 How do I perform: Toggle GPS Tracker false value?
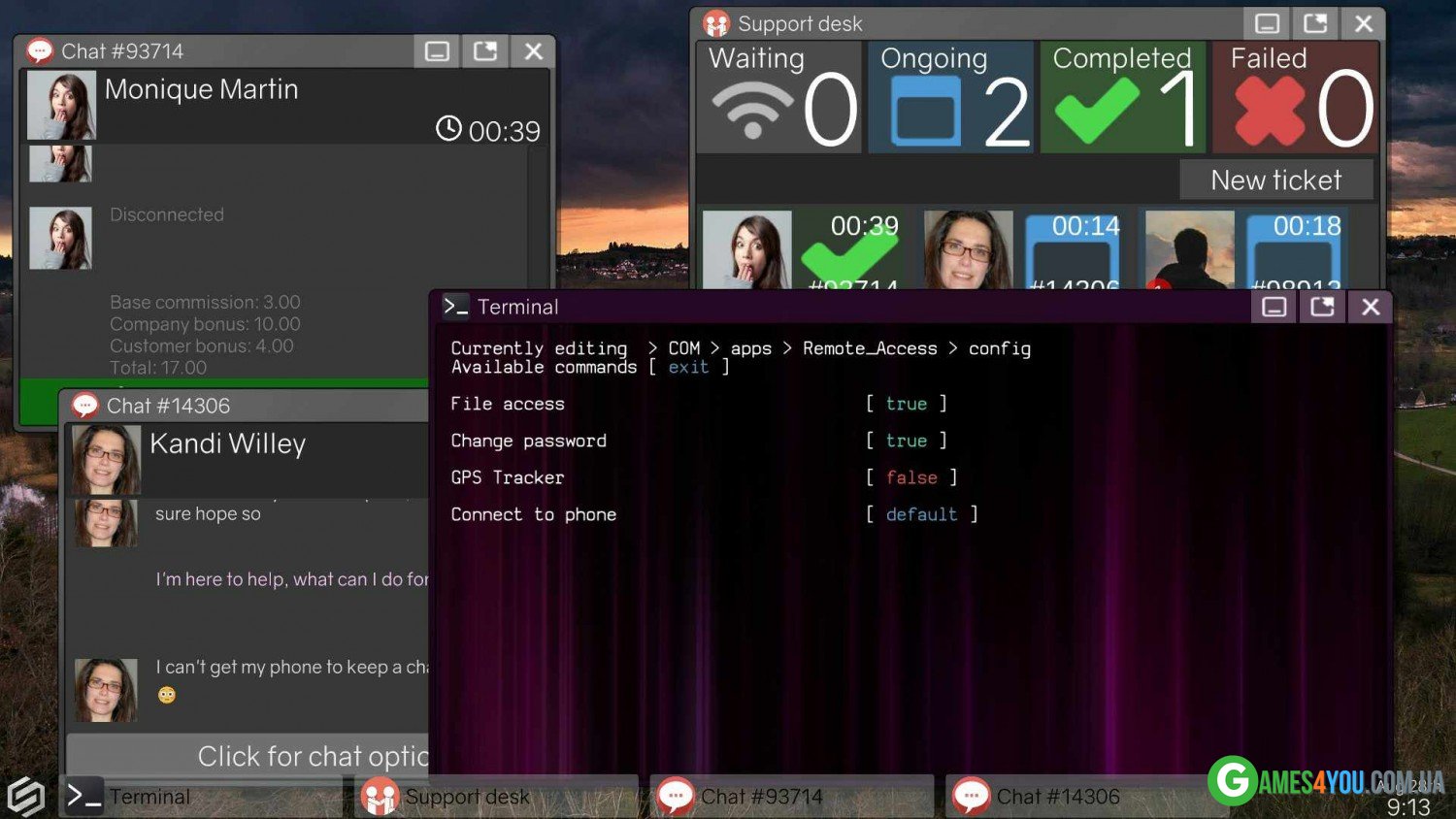click(x=910, y=477)
